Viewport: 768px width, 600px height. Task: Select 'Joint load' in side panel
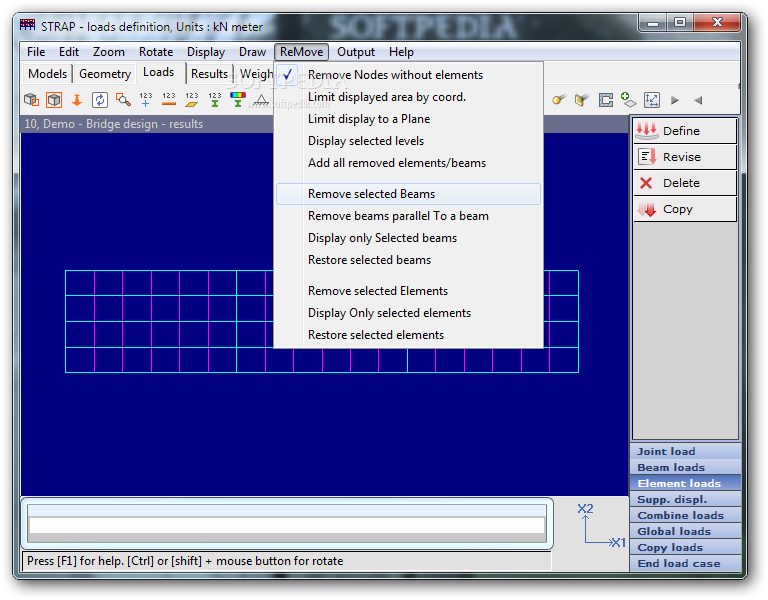coord(685,451)
